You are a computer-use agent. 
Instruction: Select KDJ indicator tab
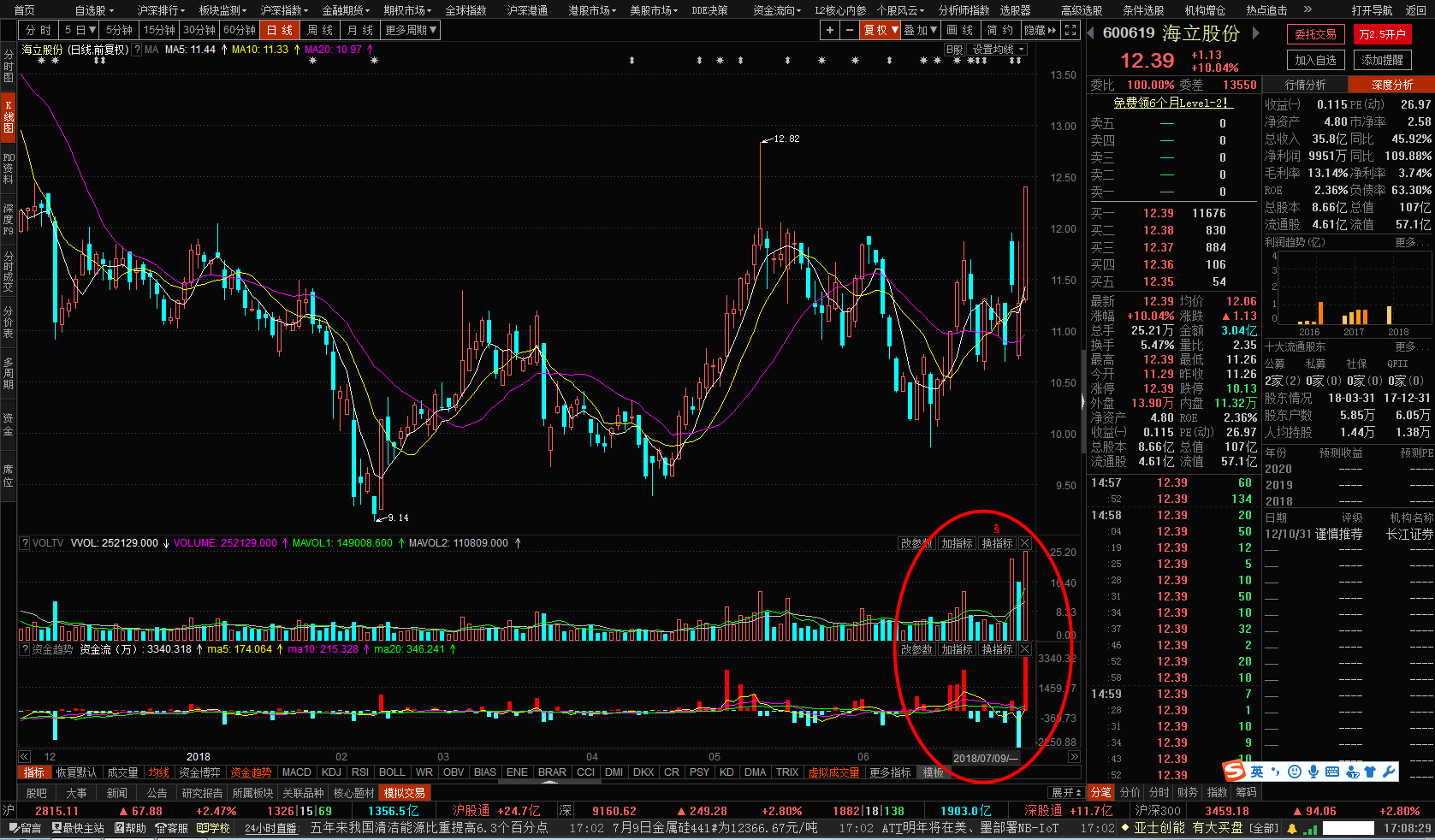[331, 772]
